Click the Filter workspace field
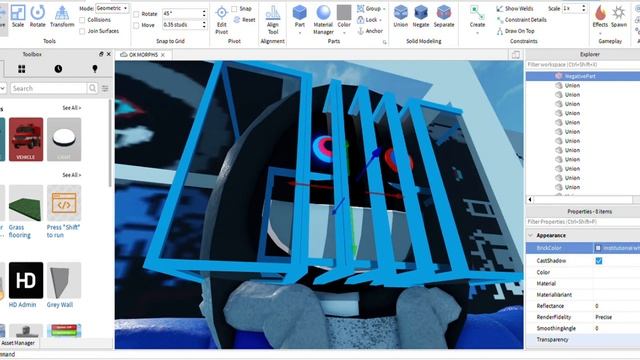Screen dimensions: 640x360 pos(583,64)
